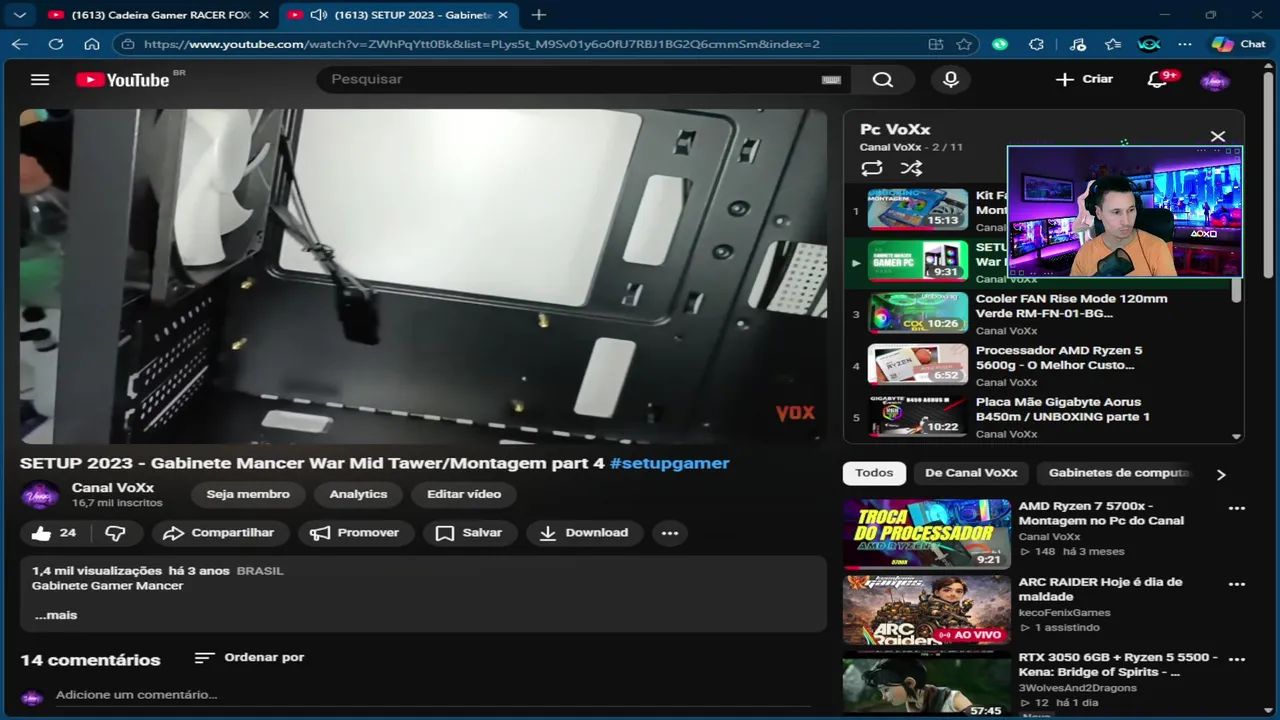
Task: Close the Pc VoXx playlist panel
Action: coord(1217,136)
